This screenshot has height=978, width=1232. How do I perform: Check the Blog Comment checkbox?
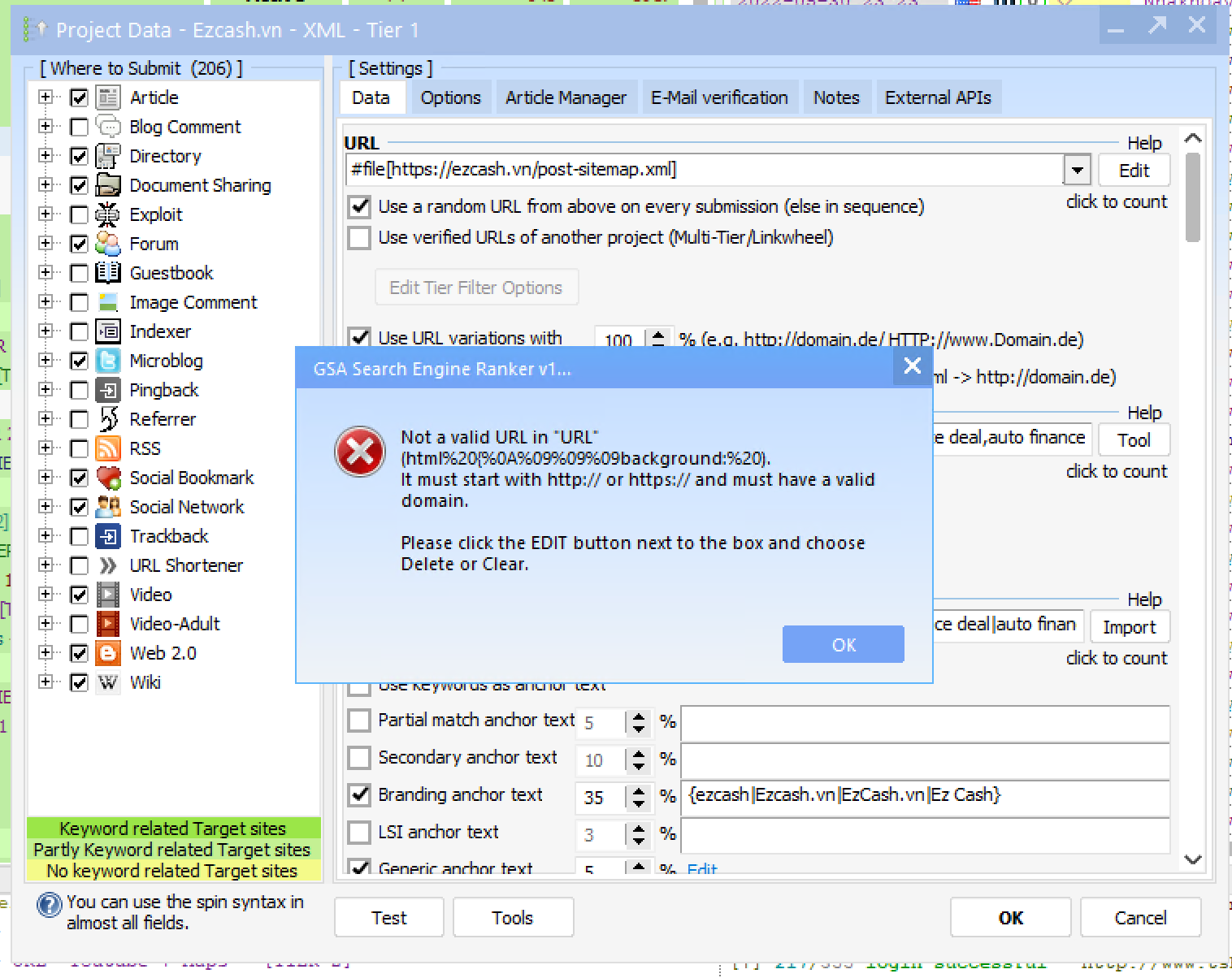pyautogui.click(x=79, y=128)
